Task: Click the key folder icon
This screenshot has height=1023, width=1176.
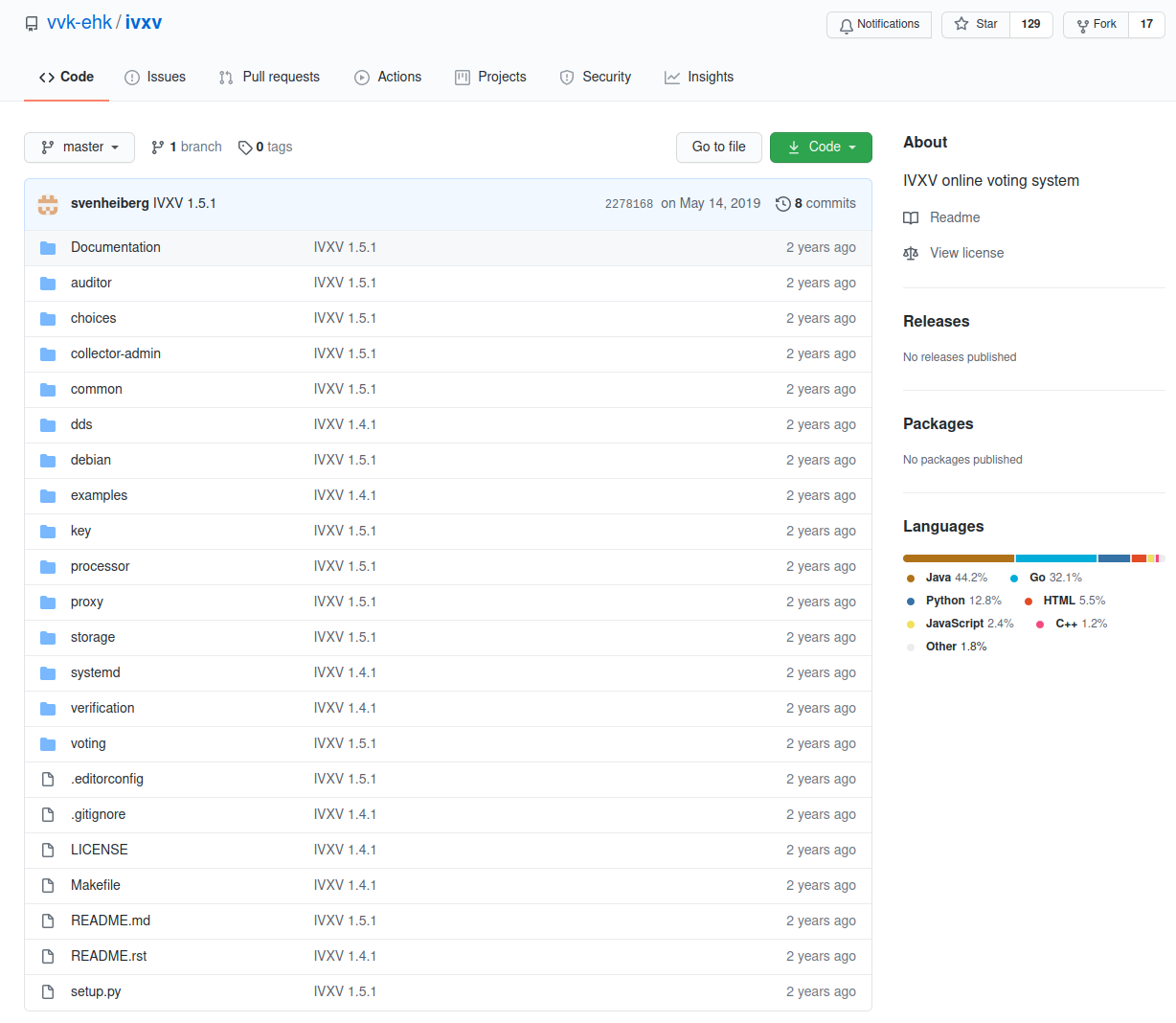Action: 48,532
